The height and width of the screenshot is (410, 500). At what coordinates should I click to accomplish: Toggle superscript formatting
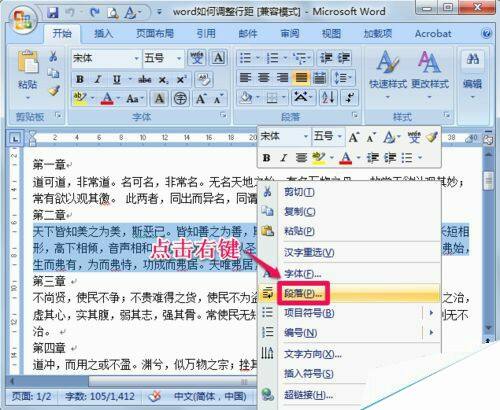point(181,80)
